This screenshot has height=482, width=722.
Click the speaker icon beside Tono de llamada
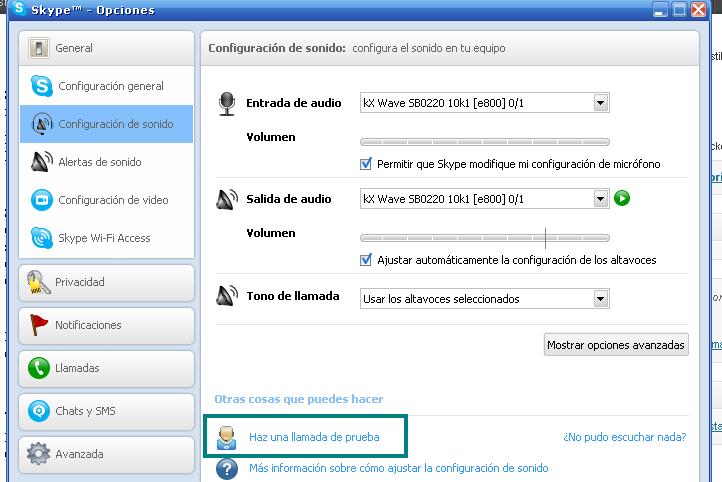(x=226, y=297)
